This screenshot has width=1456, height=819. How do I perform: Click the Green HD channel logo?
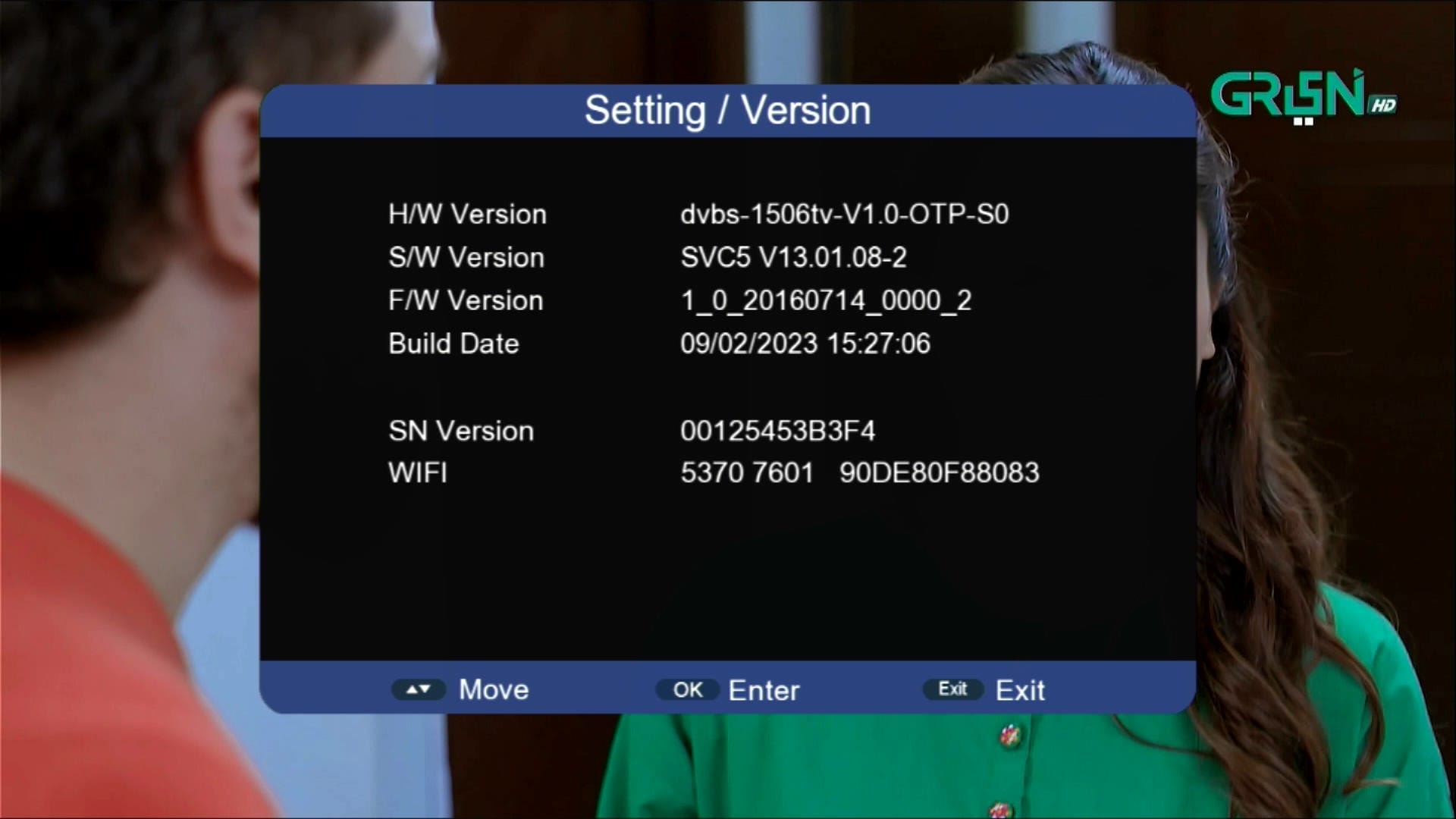click(1301, 96)
